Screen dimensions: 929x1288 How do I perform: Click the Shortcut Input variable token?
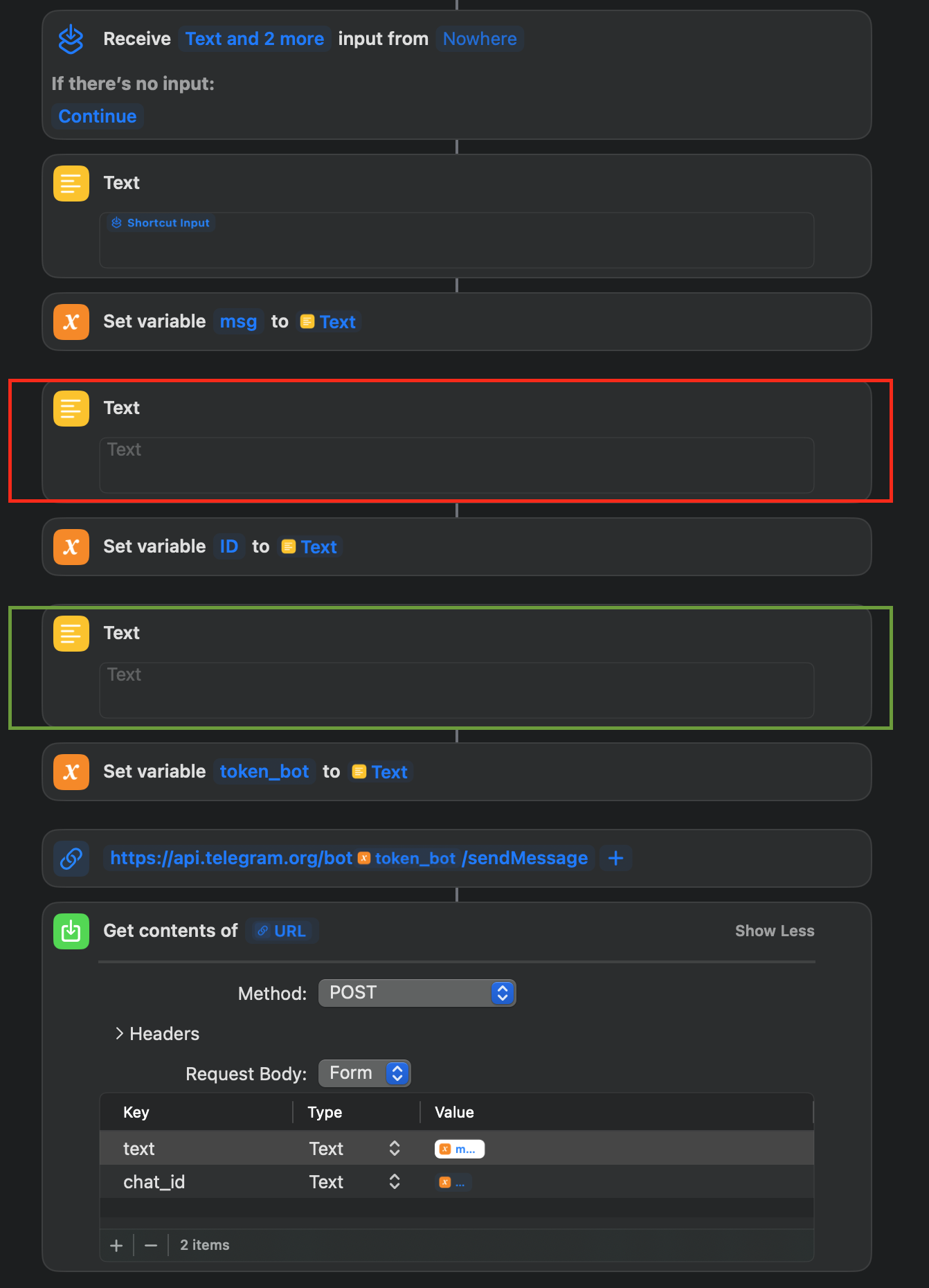coord(160,222)
